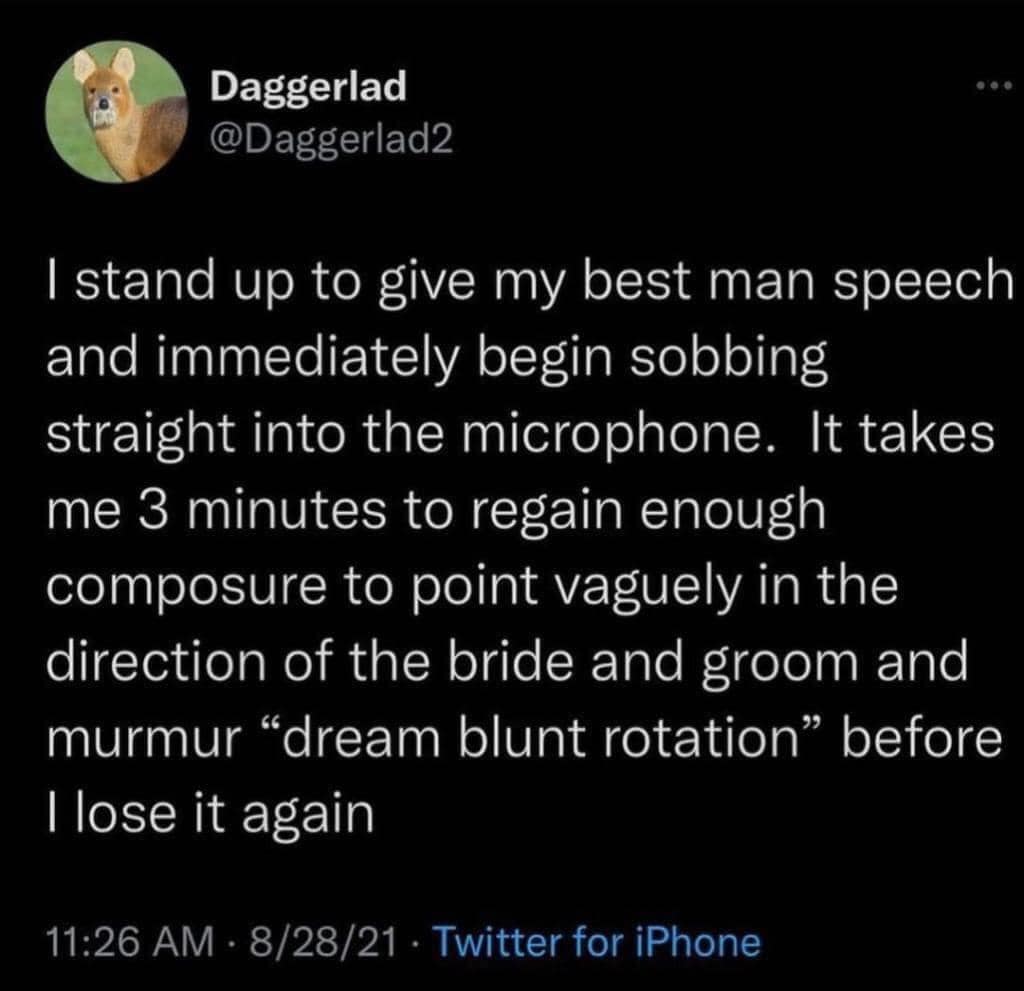Open the Twitter for iPhone source link
The width and height of the screenshot is (1024, 991).
point(598,941)
